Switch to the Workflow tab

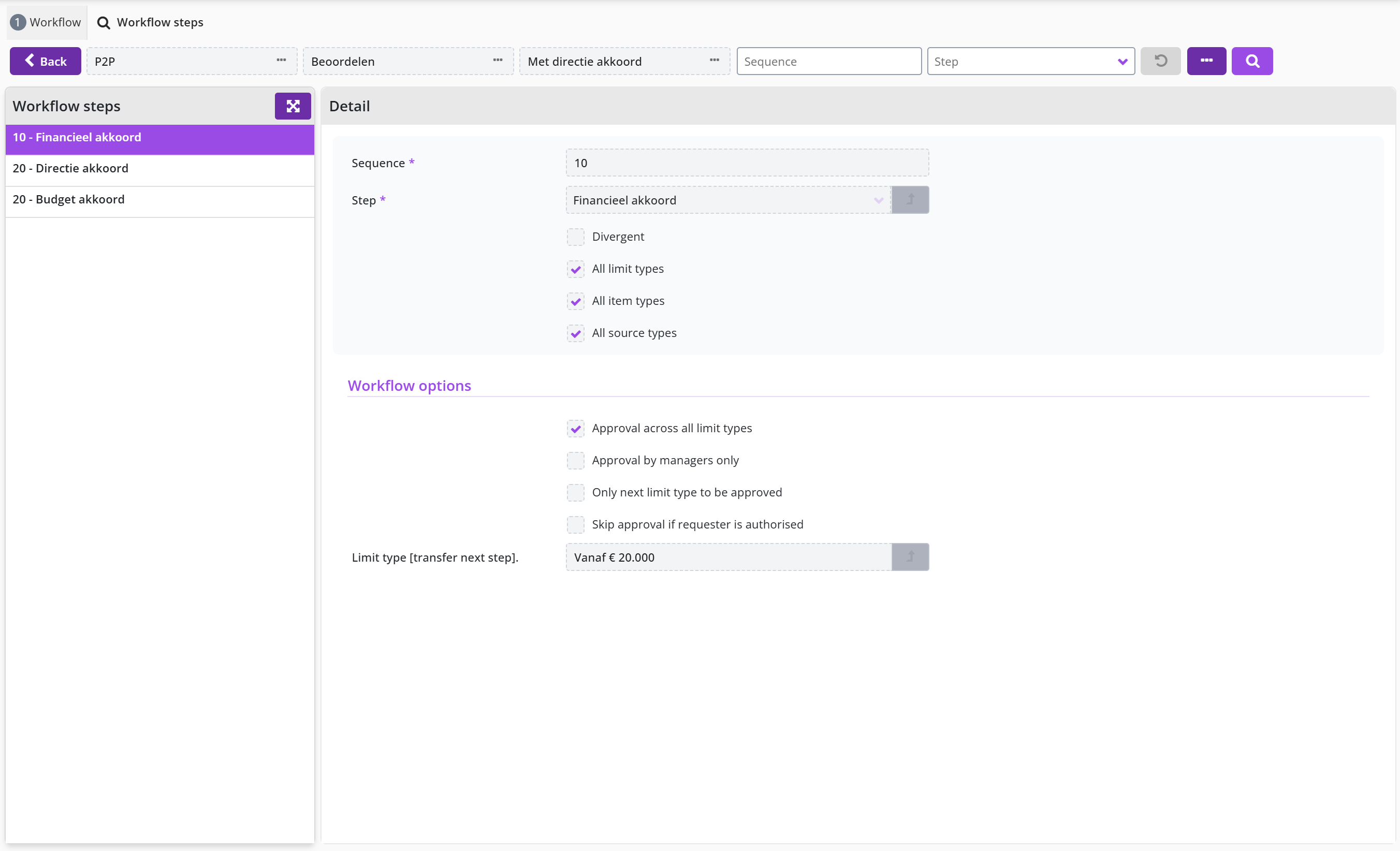(x=47, y=22)
